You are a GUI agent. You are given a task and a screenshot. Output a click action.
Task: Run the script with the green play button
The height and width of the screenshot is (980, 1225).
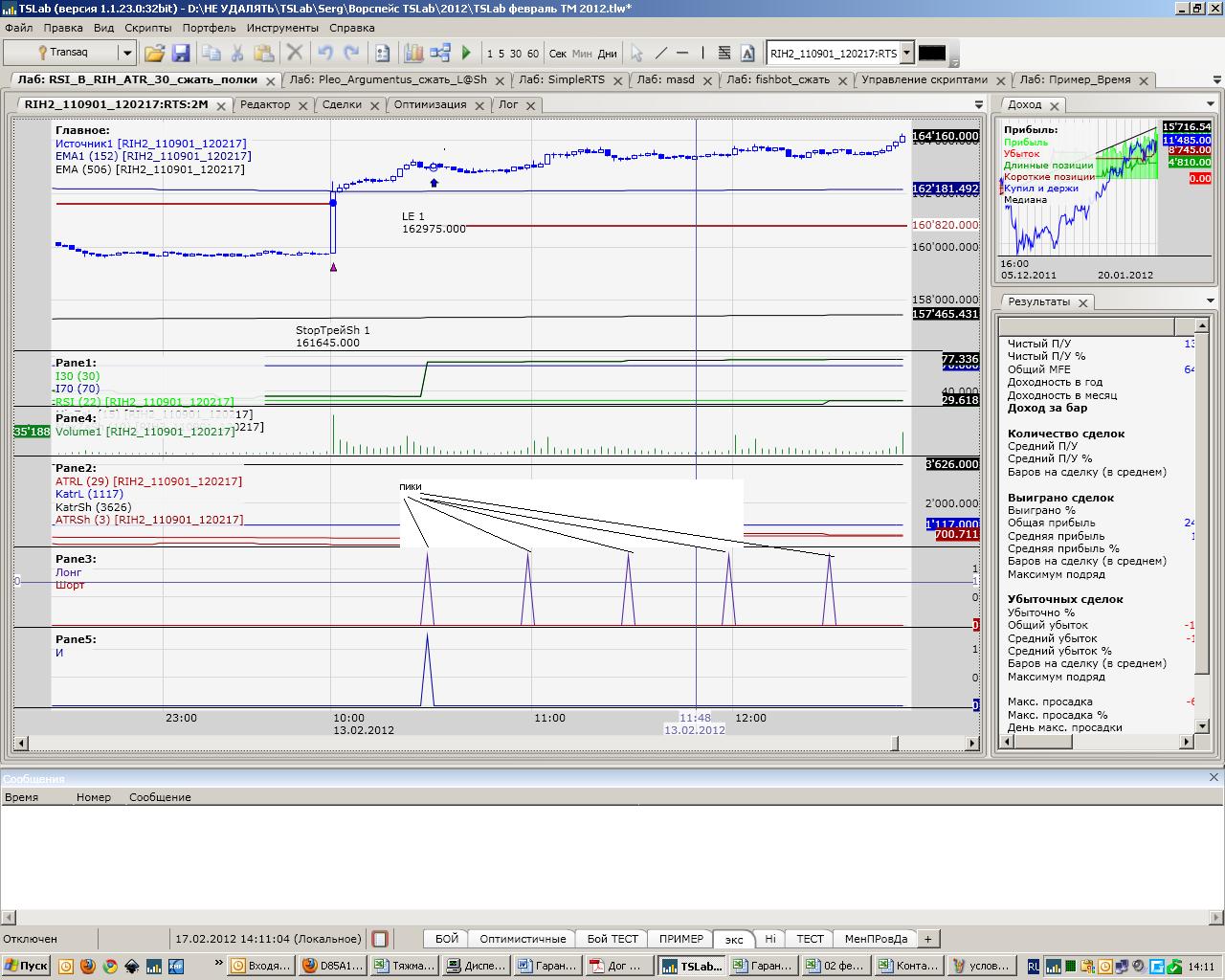tap(467, 54)
